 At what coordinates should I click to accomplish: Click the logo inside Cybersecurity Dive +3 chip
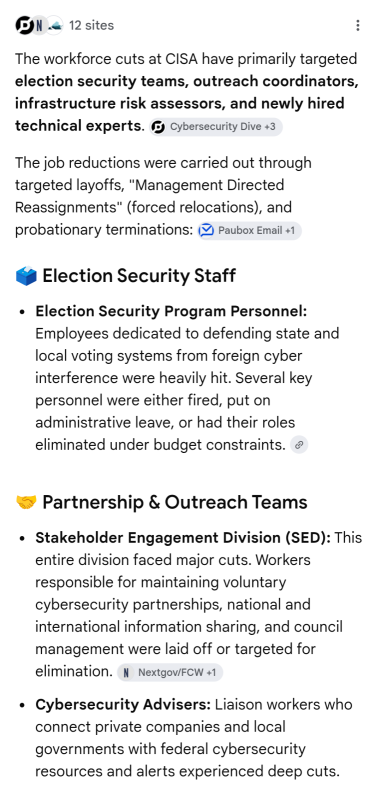pos(159,127)
